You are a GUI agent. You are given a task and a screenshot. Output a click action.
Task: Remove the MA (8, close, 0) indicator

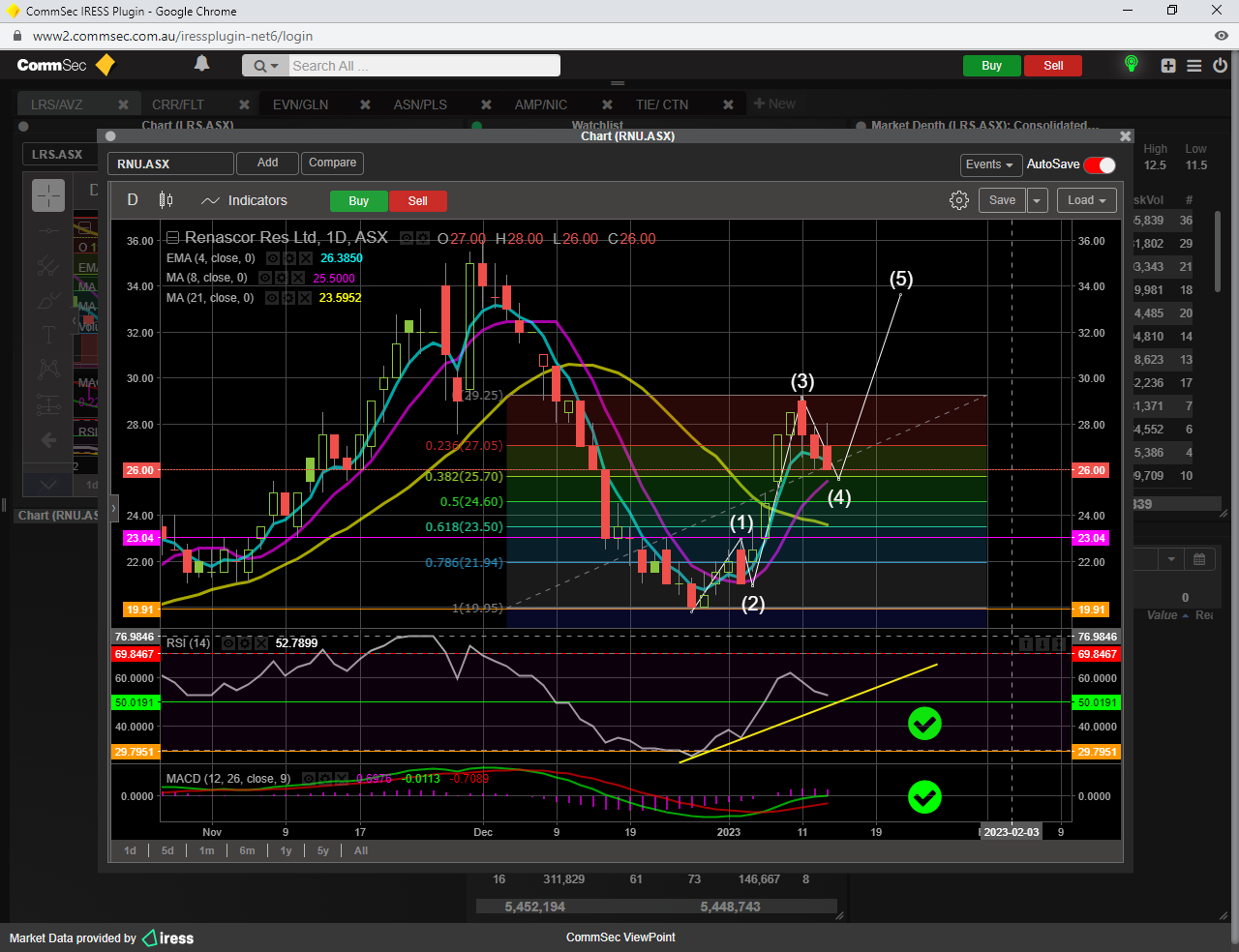(x=297, y=278)
